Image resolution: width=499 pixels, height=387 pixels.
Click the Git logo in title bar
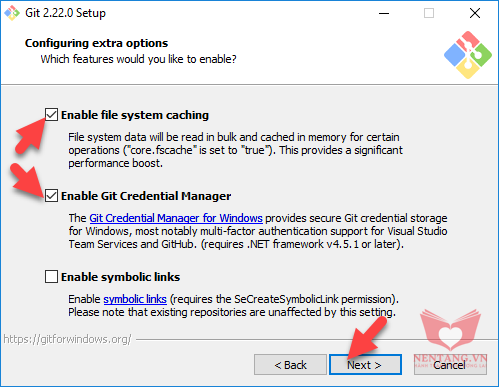click(x=12, y=13)
